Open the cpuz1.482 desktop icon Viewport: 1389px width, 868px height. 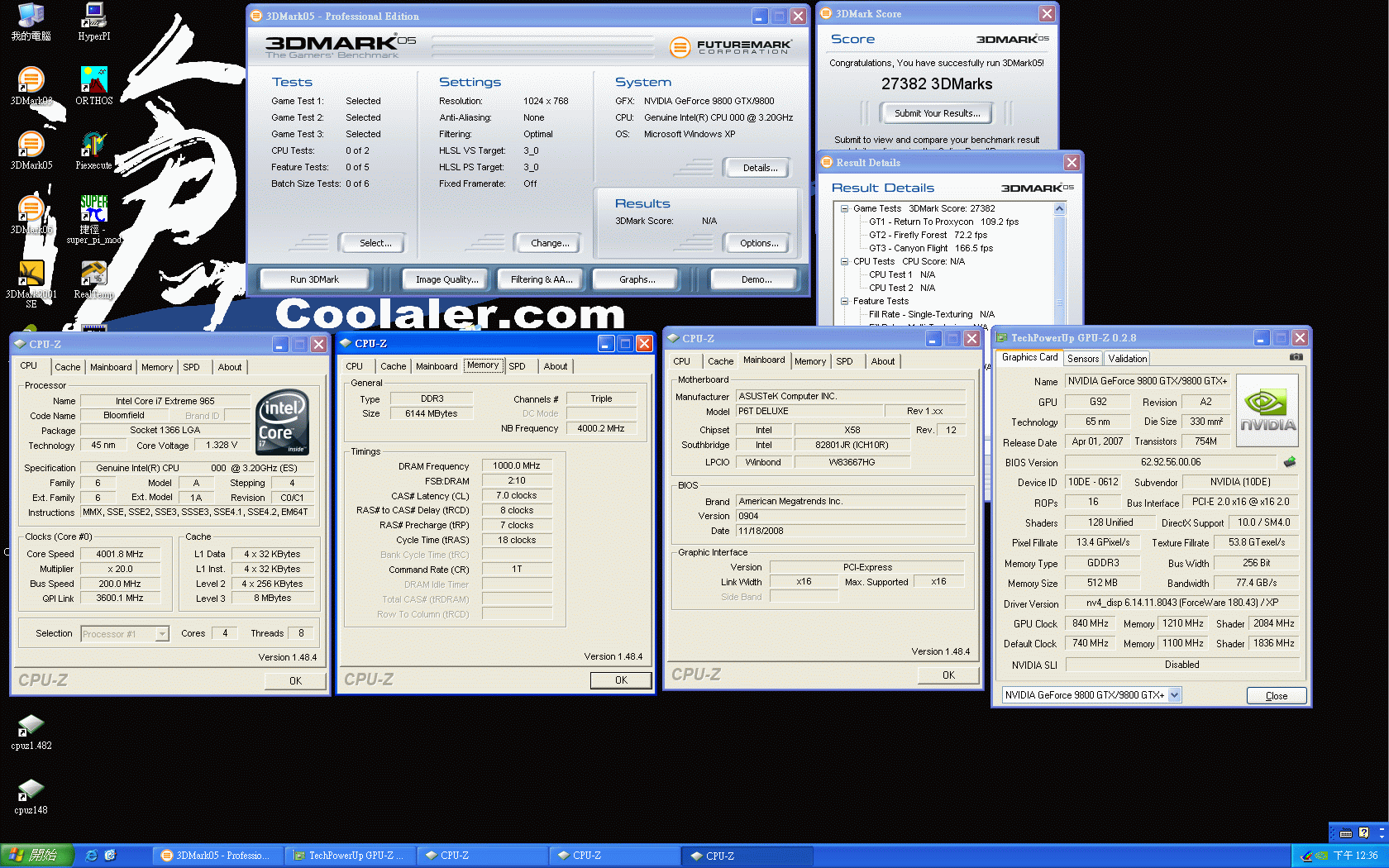pos(31,726)
